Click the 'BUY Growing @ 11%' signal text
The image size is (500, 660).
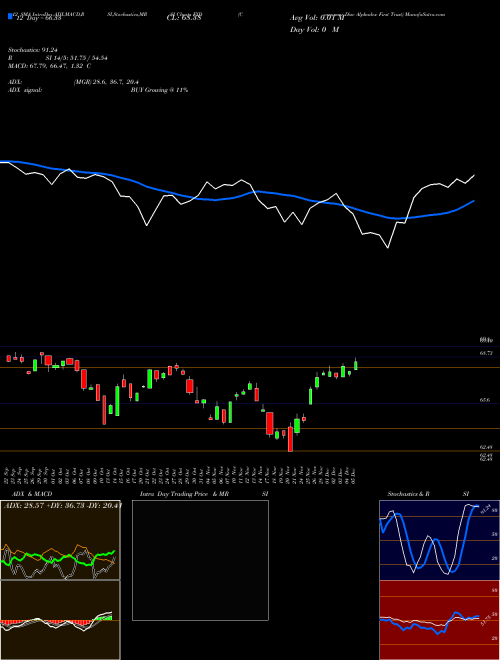(x=159, y=90)
